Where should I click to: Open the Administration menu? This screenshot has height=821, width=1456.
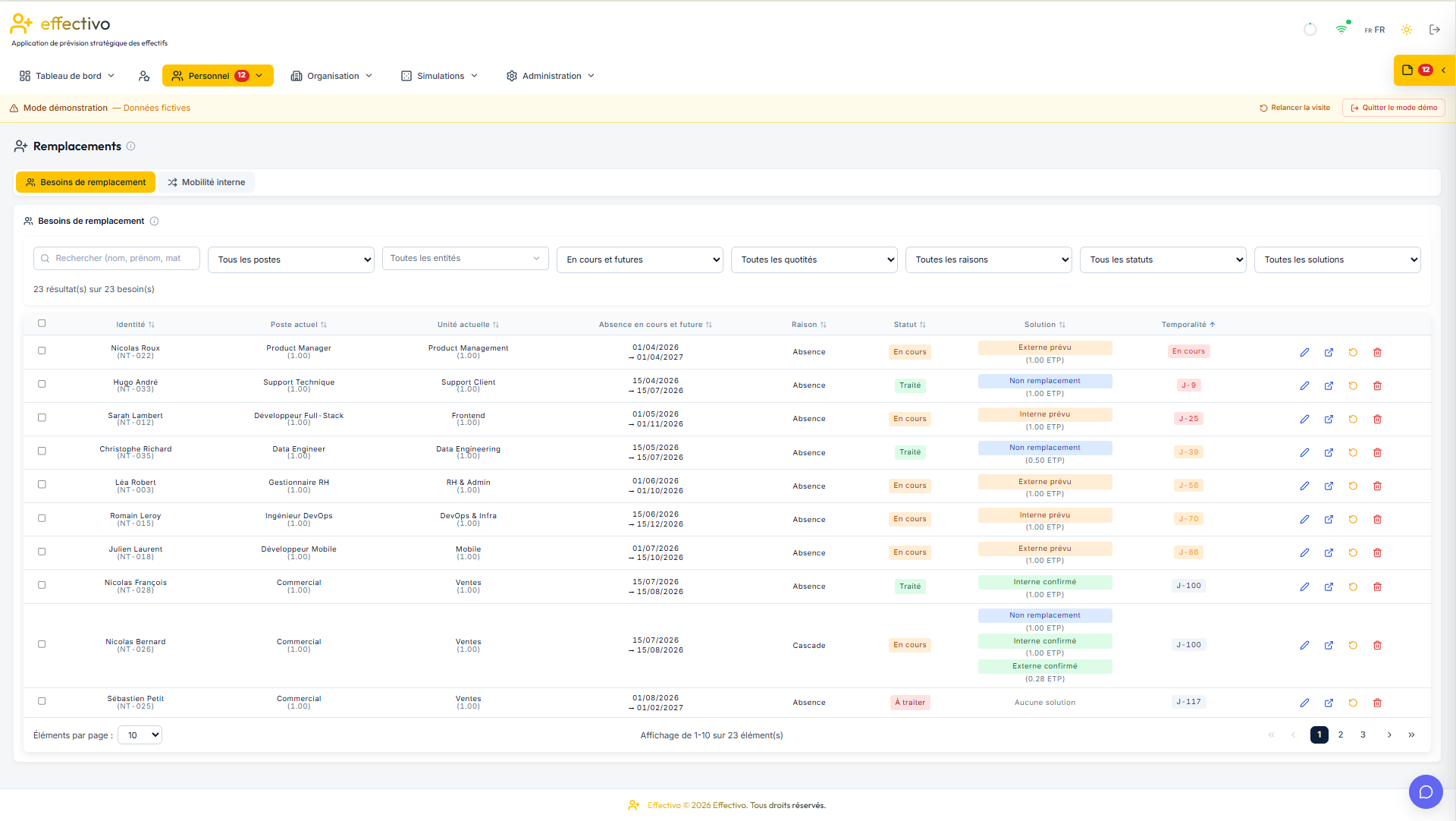551,76
